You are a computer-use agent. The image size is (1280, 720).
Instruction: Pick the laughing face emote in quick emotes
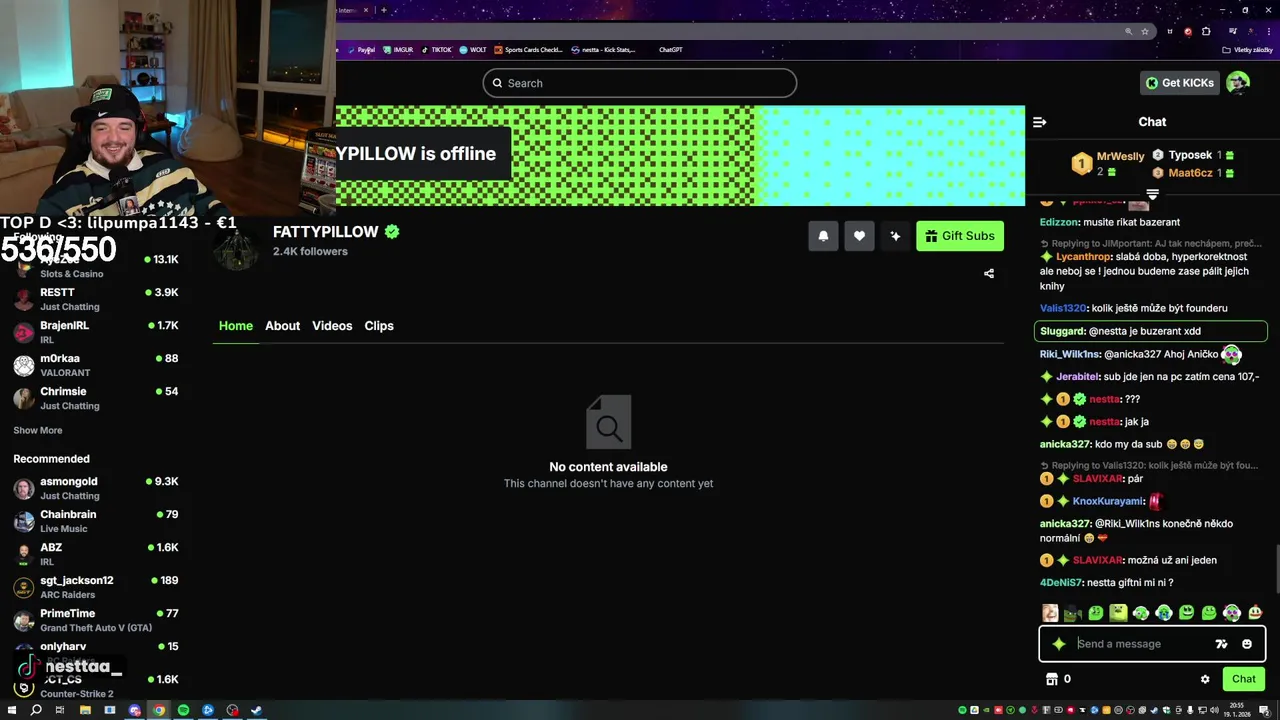click(1049, 613)
